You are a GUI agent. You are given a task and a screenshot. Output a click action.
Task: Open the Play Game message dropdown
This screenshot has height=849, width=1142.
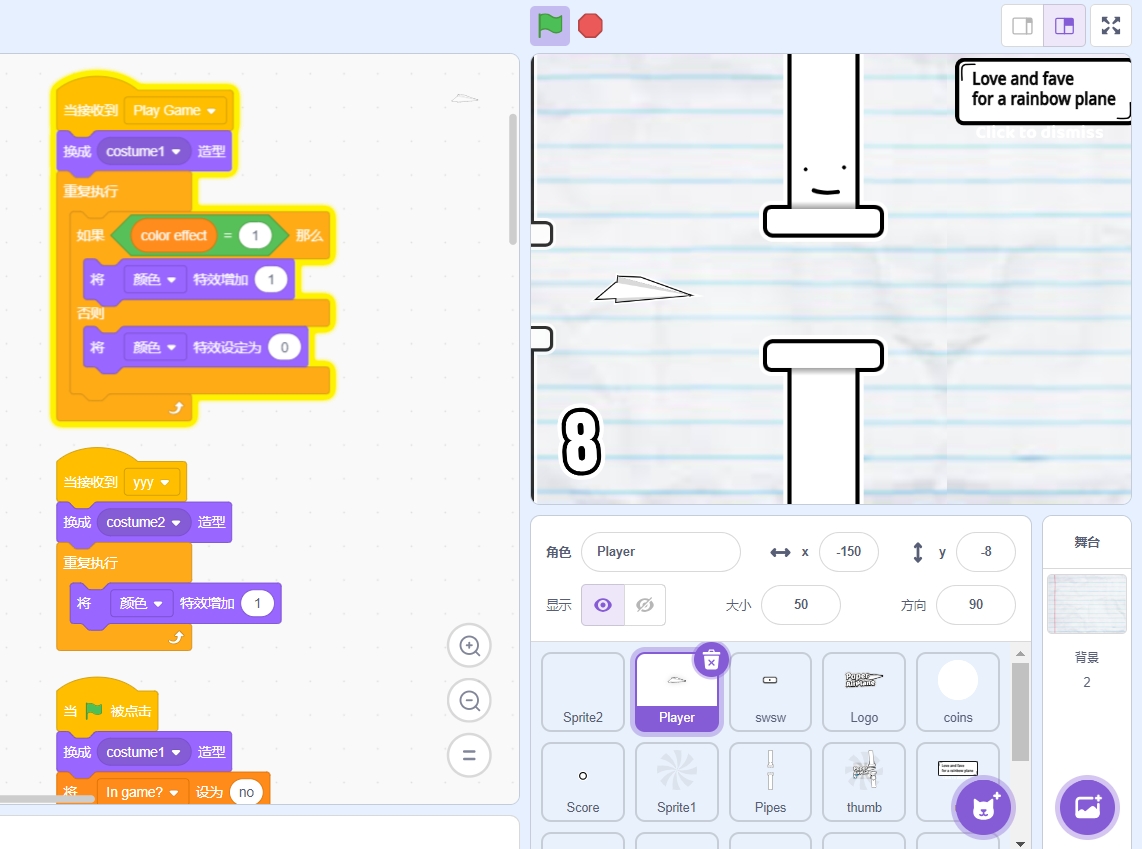point(175,111)
